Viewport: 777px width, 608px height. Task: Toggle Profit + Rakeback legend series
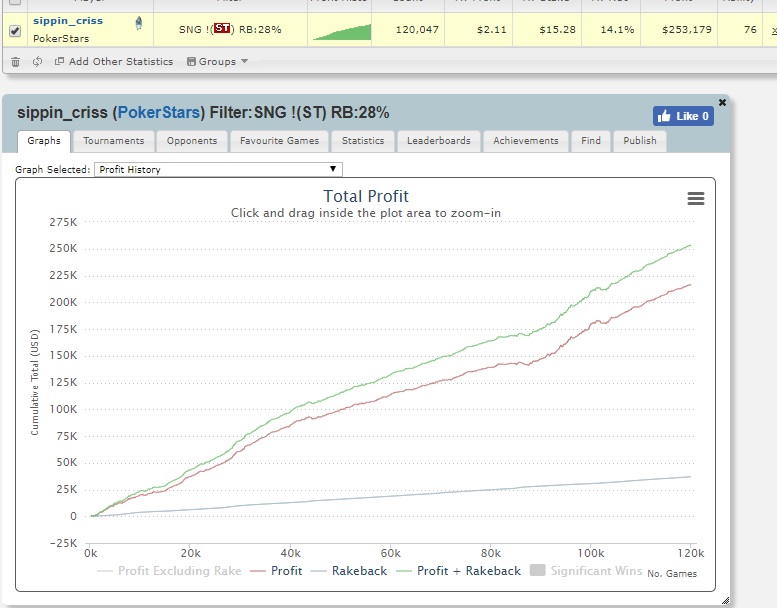[458, 571]
